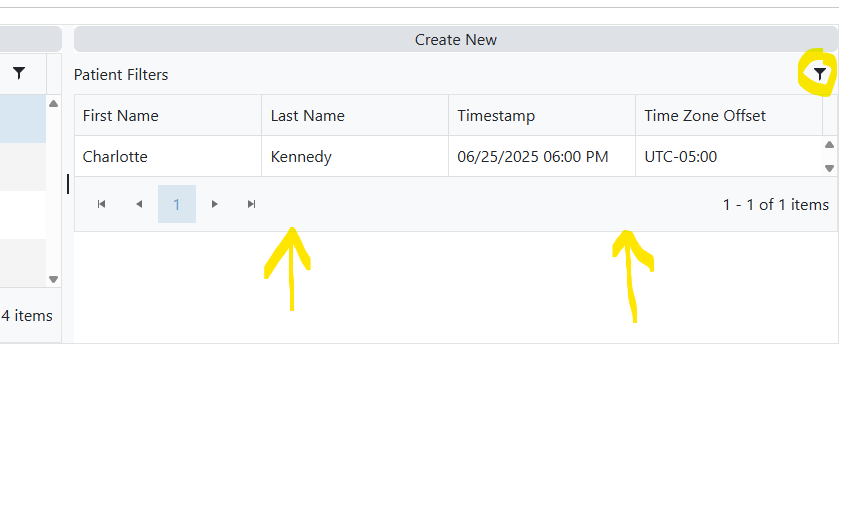The width and height of the screenshot is (868, 520).
Task: Click the left list scroll up arrow
Action: coord(54,103)
